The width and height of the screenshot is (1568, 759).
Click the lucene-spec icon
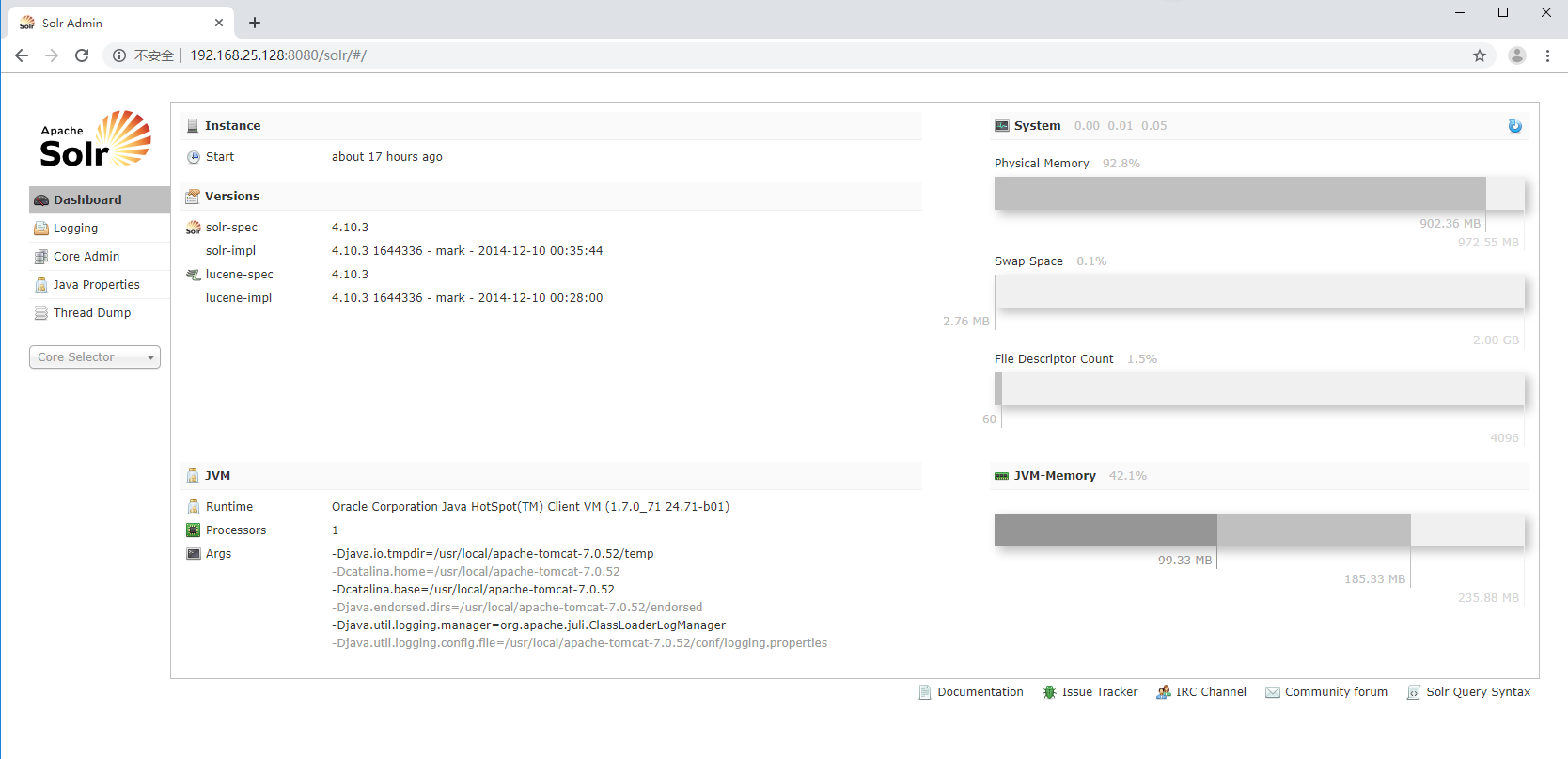point(194,275)
